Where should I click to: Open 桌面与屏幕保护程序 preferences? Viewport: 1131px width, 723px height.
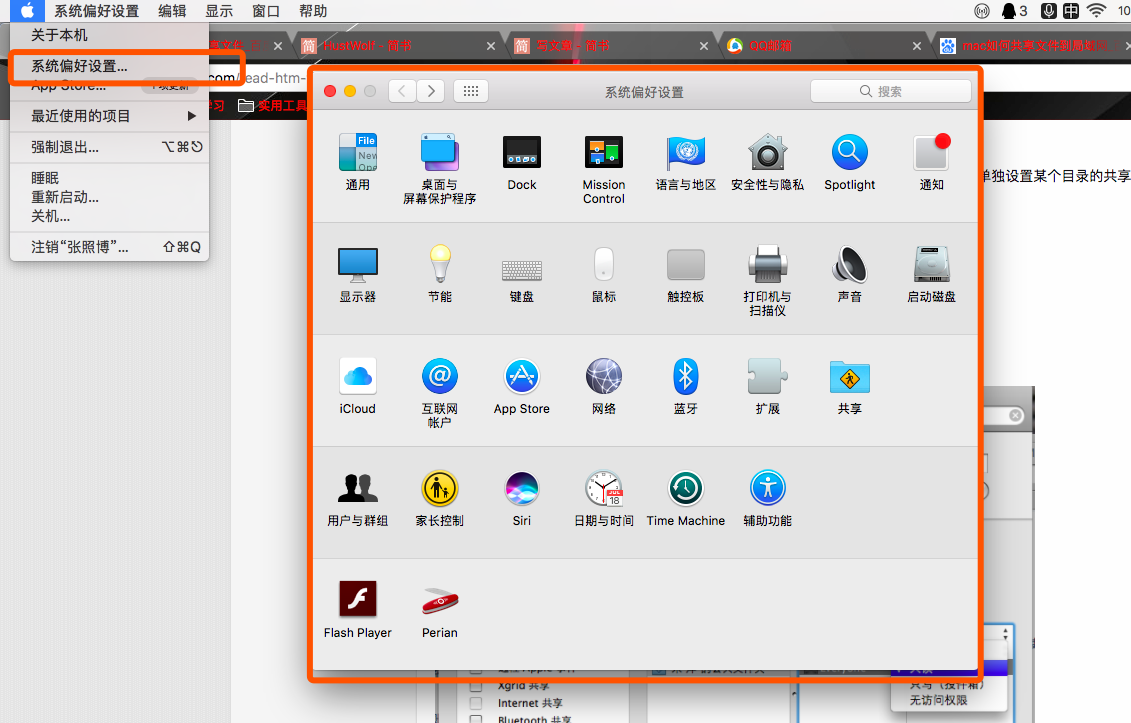(x=439, y=169)
